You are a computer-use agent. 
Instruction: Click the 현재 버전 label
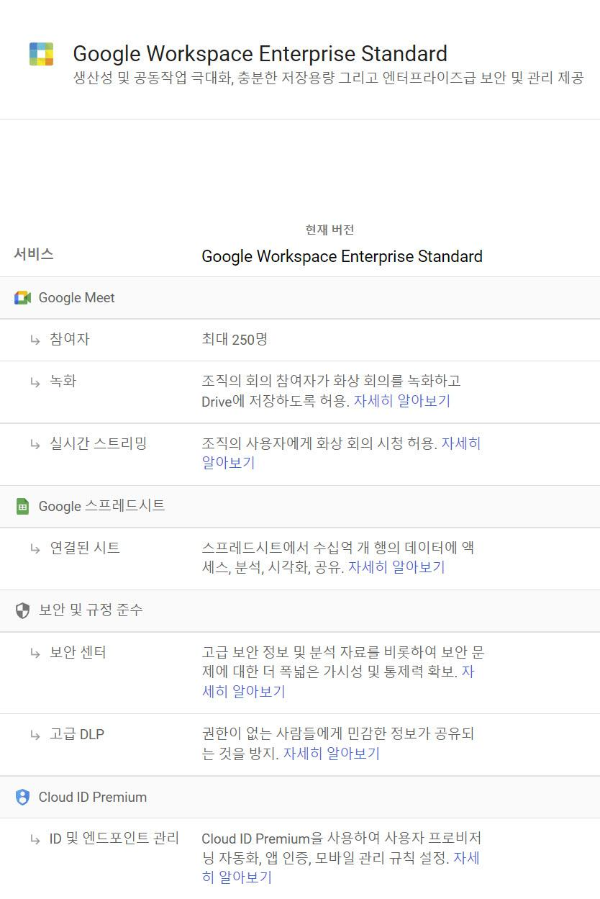pyautogui.click(x=330, y=230)
